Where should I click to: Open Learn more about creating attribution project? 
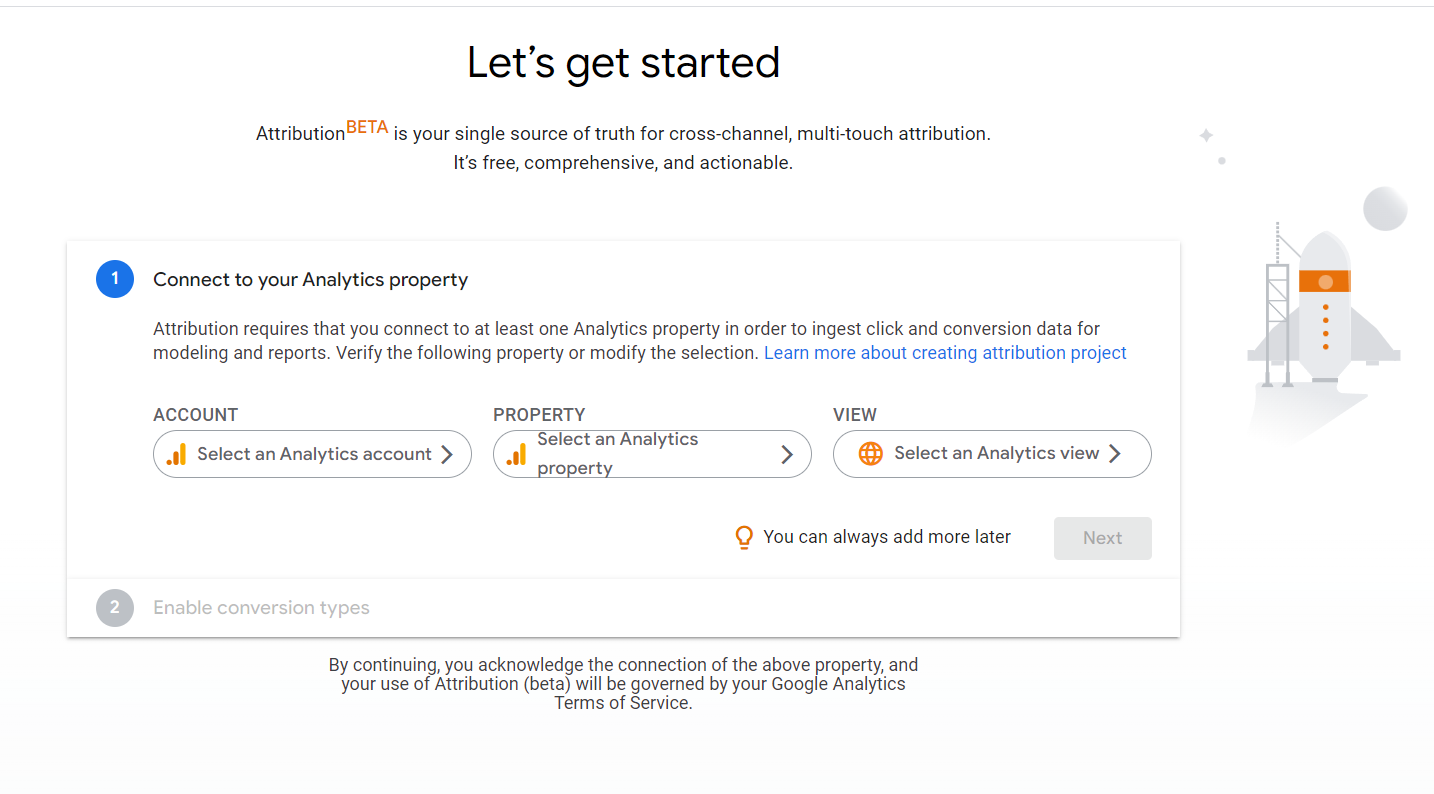click(x=945, y=353)
